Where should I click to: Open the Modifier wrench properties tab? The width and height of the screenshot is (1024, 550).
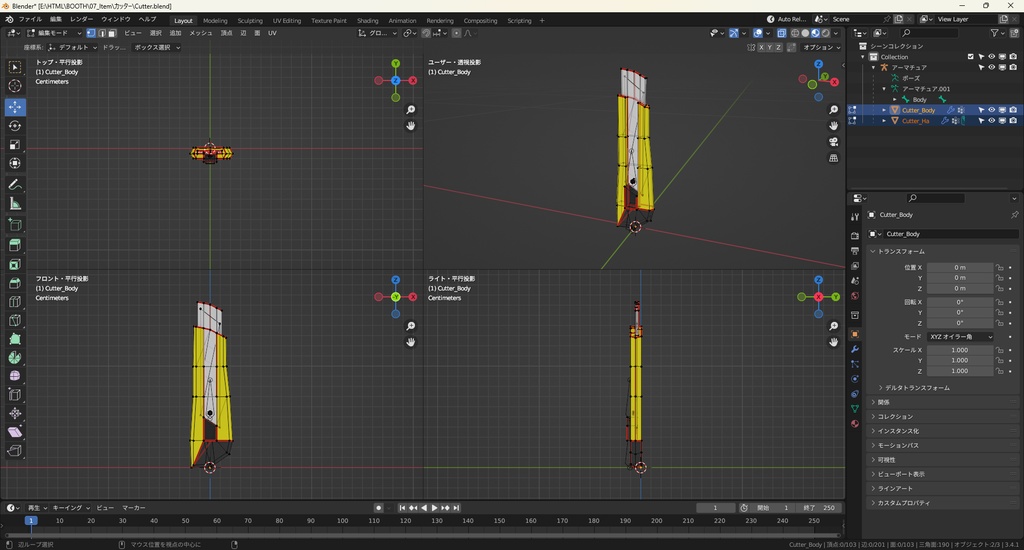pos(855,349)
